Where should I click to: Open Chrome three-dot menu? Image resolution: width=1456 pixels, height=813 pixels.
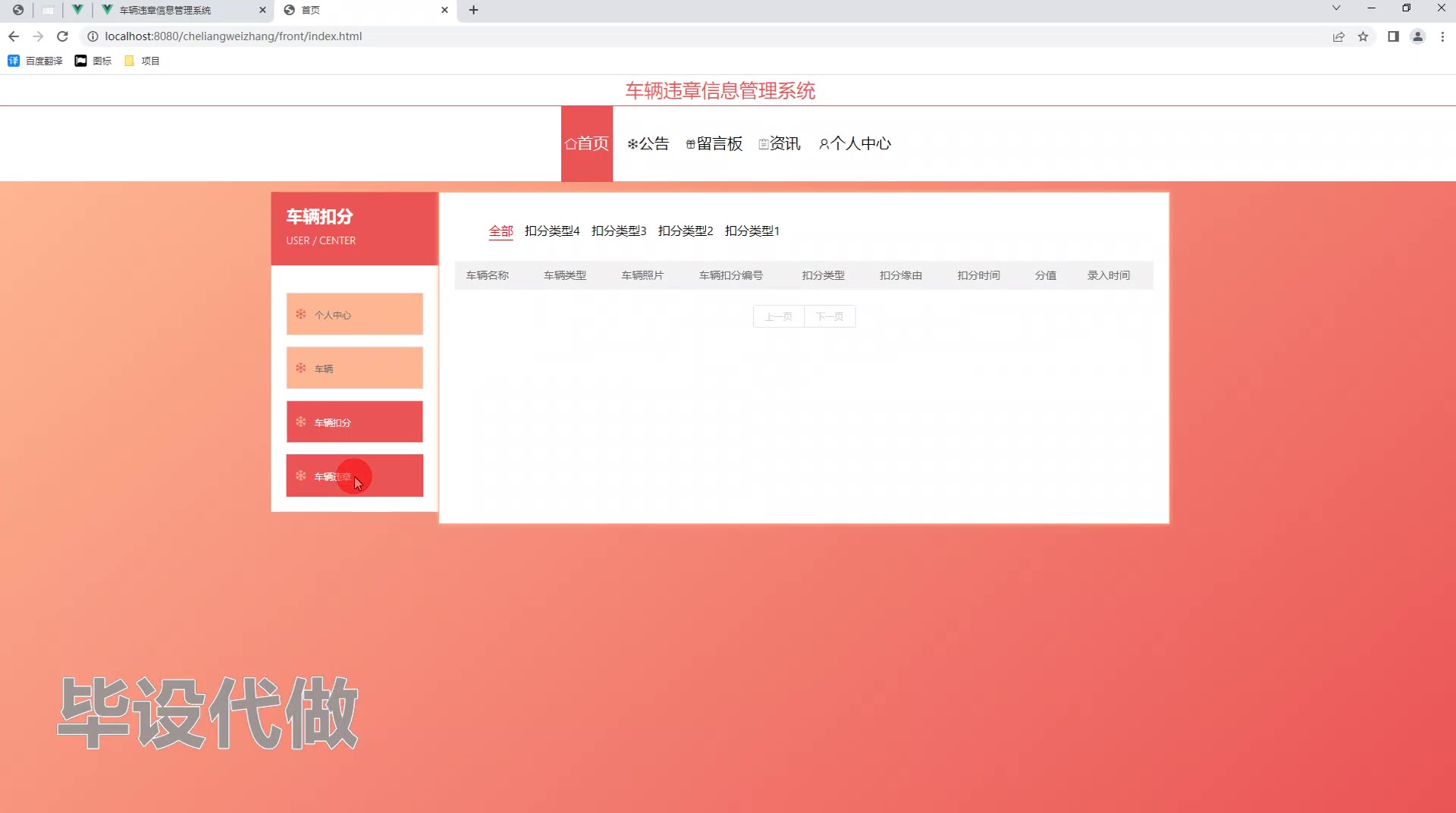(1442, 36)
